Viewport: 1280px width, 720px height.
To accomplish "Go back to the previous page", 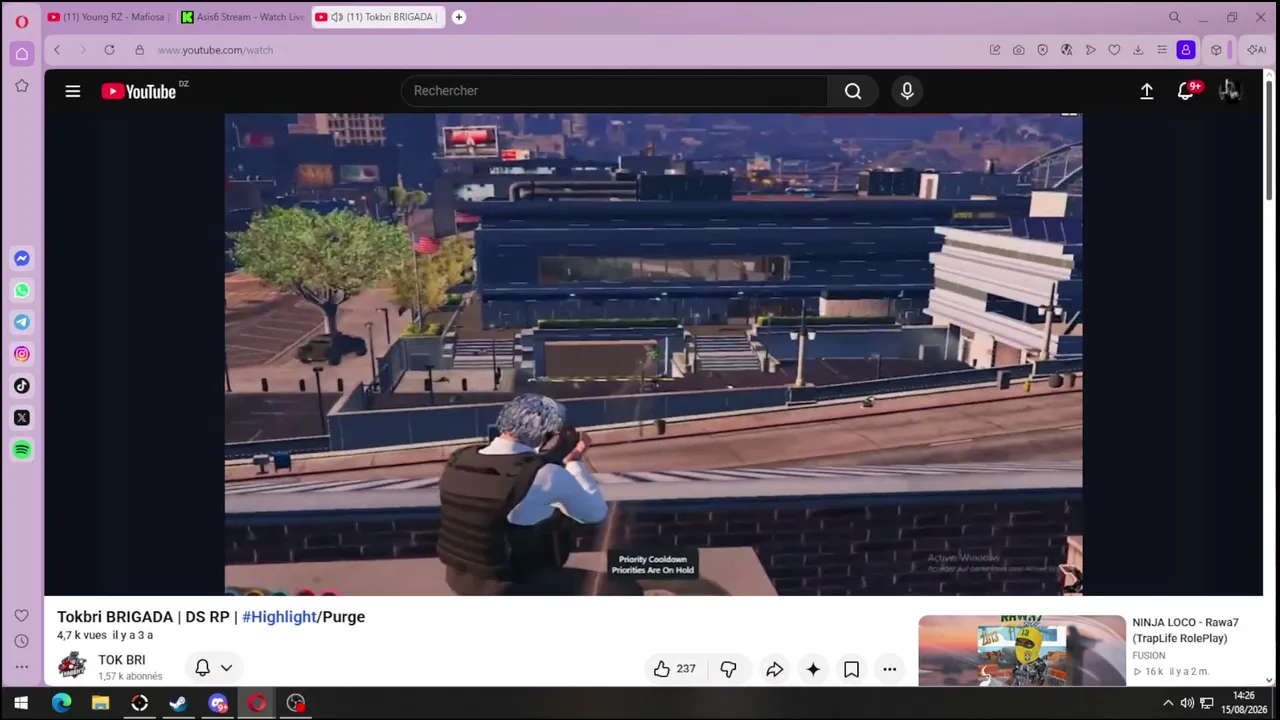I will (57, 50).
